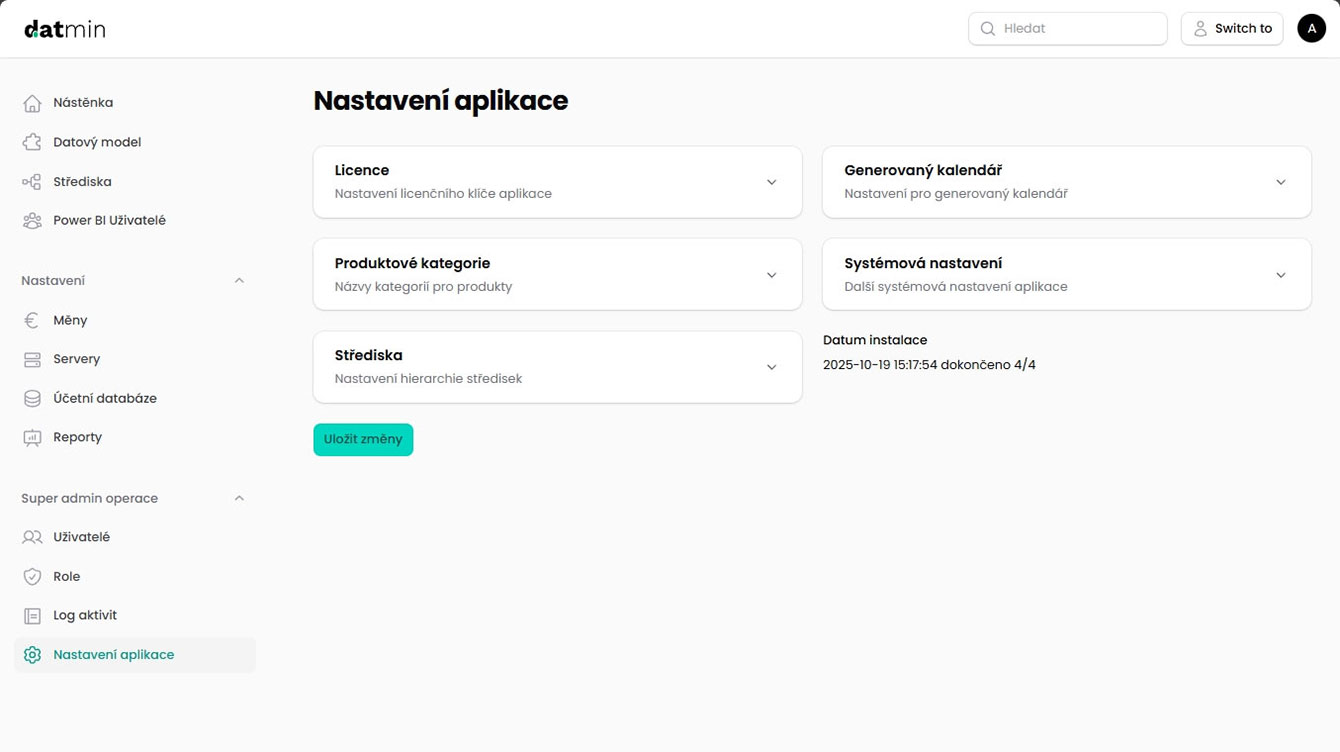Click the Switch to button
Screen dimensions: 1340x752
coord(1232,29)
